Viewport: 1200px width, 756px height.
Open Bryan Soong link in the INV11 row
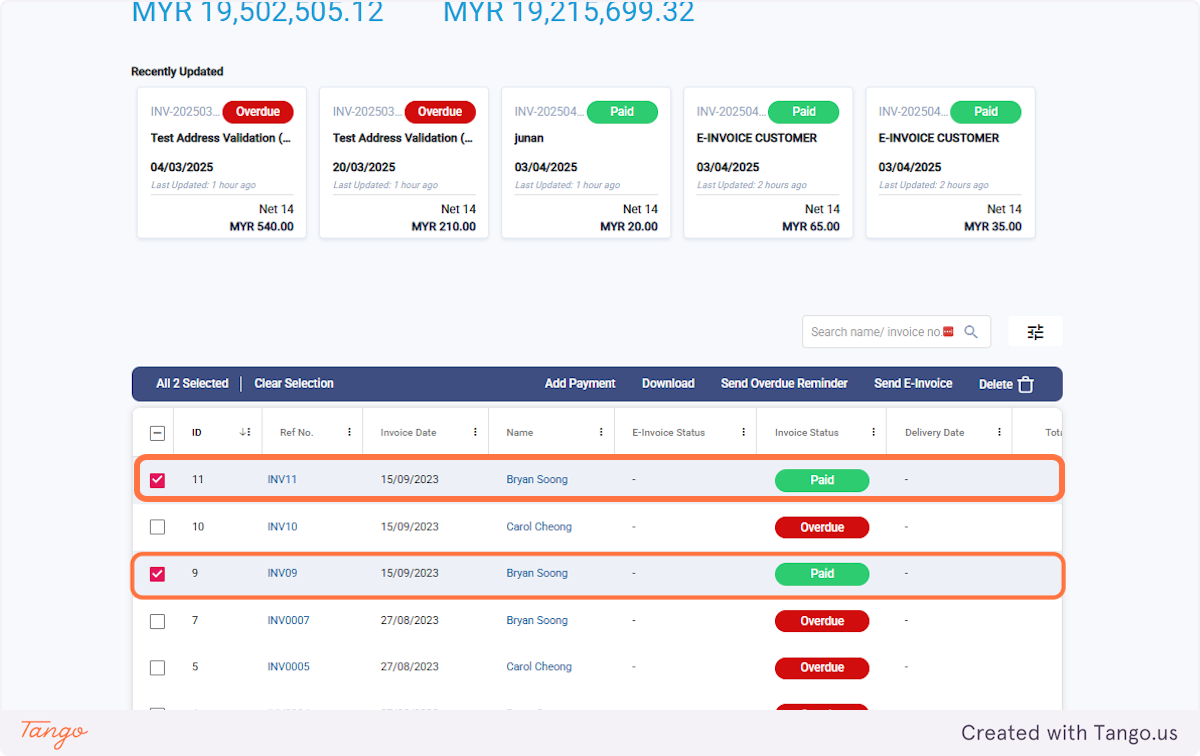537,480
